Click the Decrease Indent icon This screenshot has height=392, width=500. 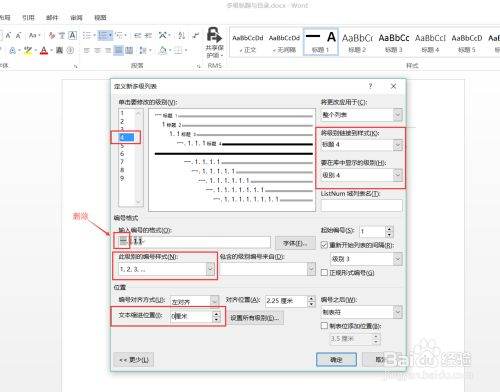[137, 35]
